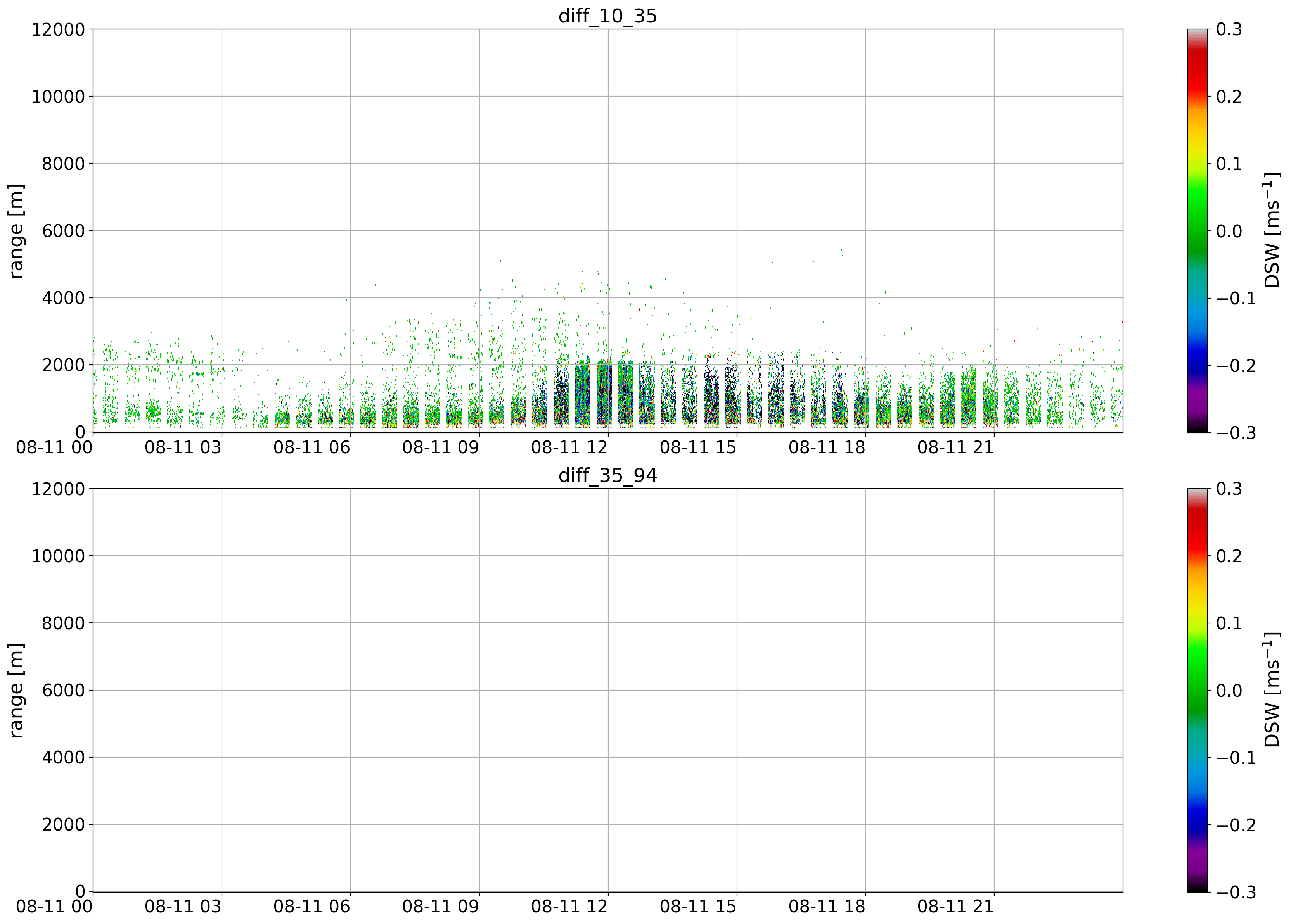The image size is (1291, 924).
Task: Click the 12000 y-tick on top plot
Action: tap(58, 29)
